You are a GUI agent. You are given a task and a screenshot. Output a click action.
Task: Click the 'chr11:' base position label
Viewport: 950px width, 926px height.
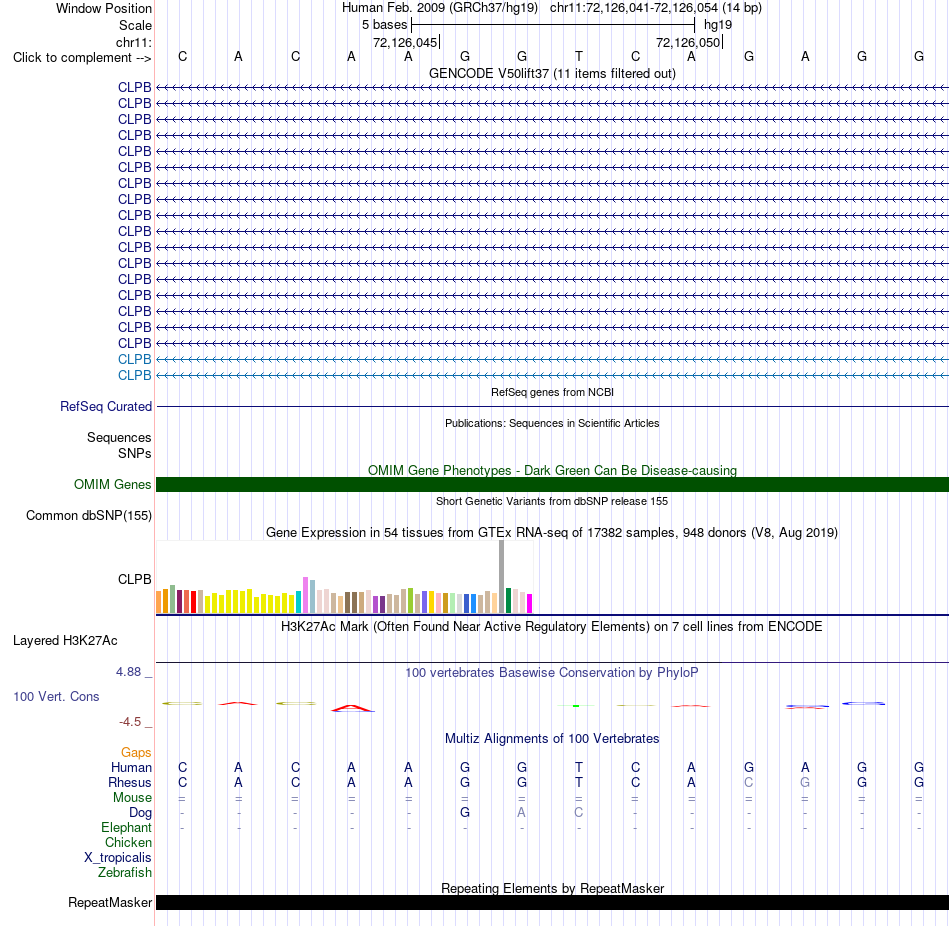pos(133,42)
